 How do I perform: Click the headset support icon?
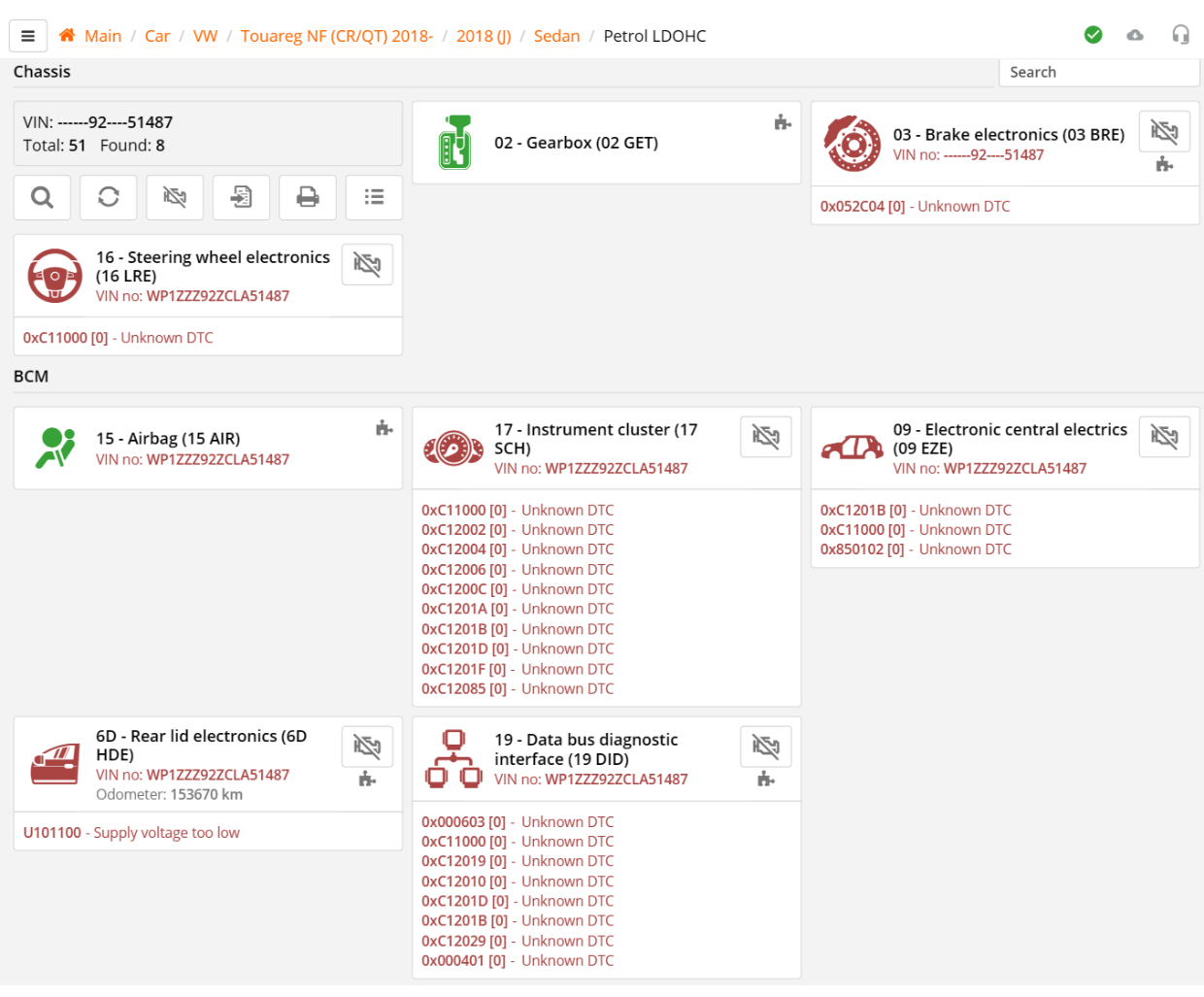(1181, 35)
